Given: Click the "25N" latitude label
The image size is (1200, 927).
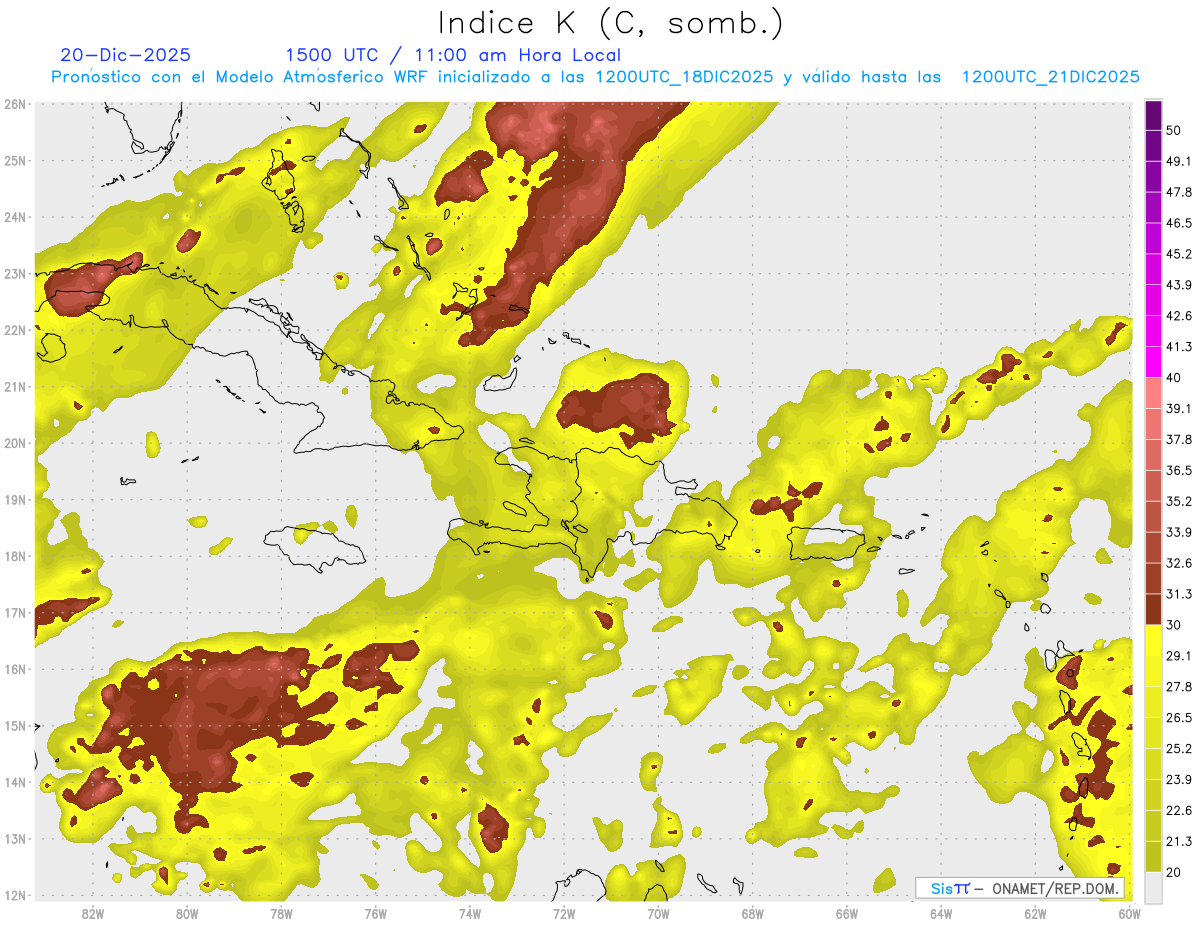Looking at the screenshot, I should pos(16,160).
